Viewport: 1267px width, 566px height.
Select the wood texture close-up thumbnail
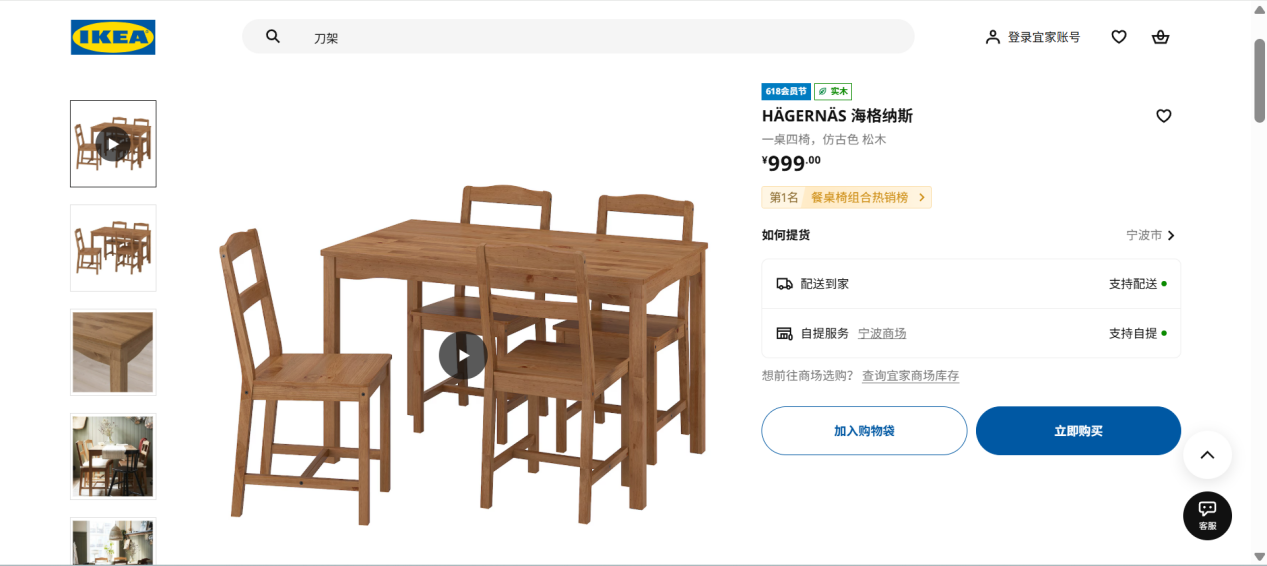(113, 352)
